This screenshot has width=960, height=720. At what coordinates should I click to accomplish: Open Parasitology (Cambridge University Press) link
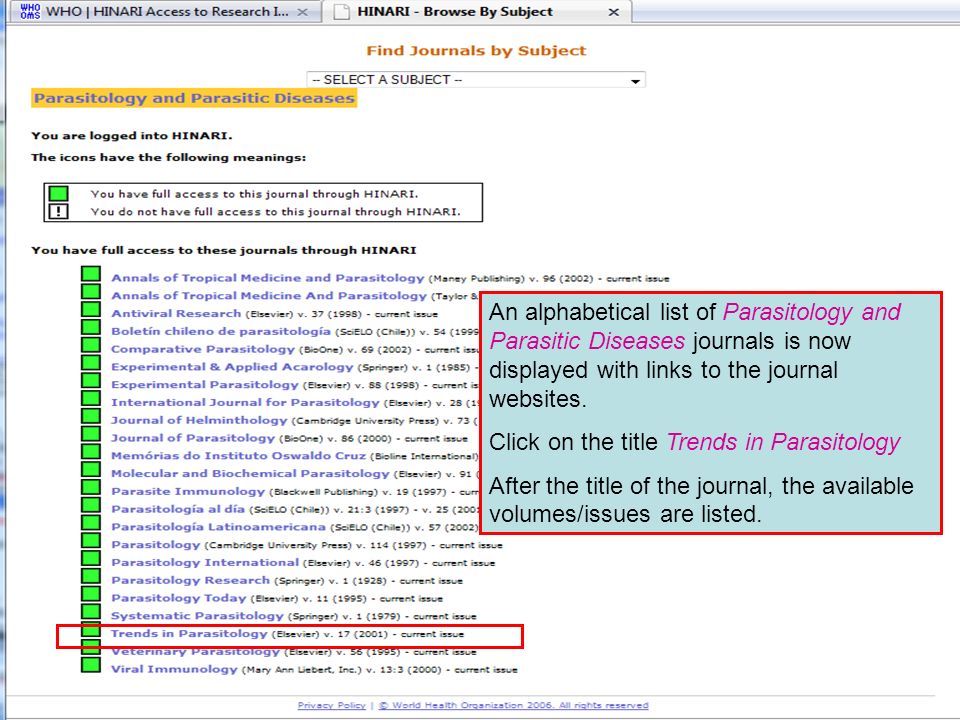pyautogui.click(x=156, y=544)
